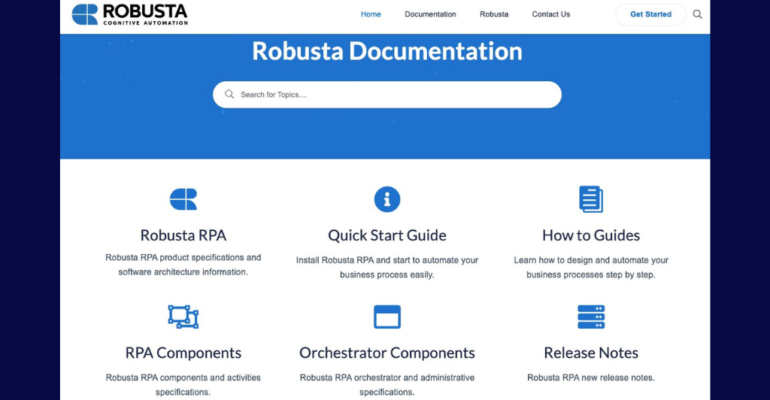The height and width of the screenshot is (400, 770).
Task: Select the Home menu item
Action: click(371, 14)
